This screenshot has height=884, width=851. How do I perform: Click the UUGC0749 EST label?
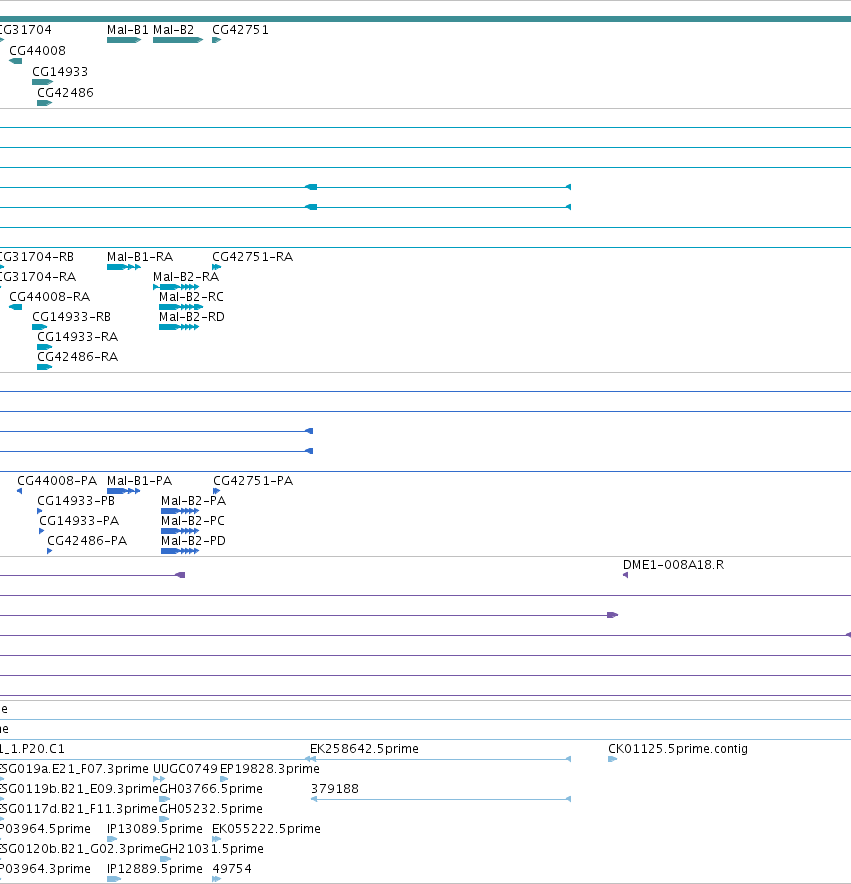point(186,769)
